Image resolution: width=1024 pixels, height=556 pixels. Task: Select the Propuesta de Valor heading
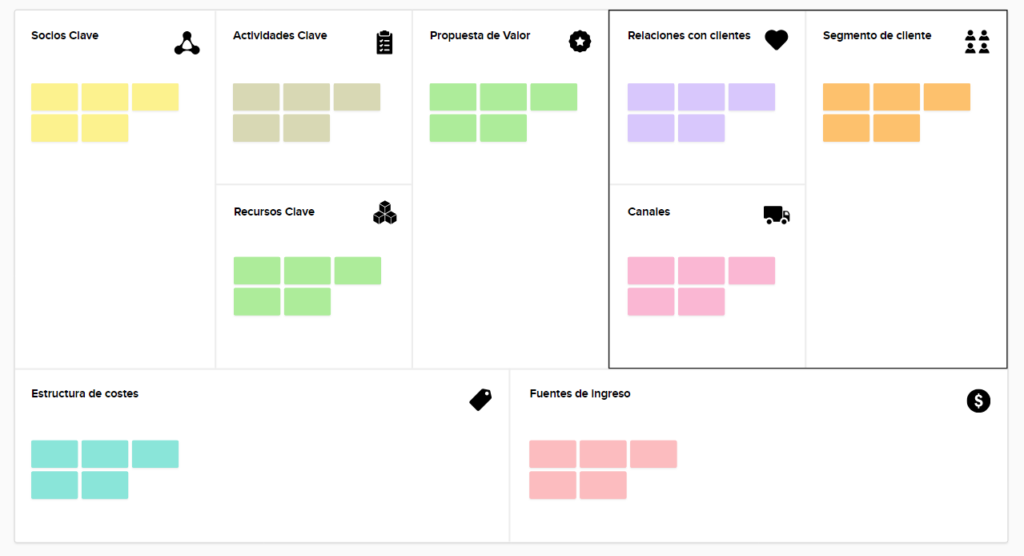pos(480,36)
